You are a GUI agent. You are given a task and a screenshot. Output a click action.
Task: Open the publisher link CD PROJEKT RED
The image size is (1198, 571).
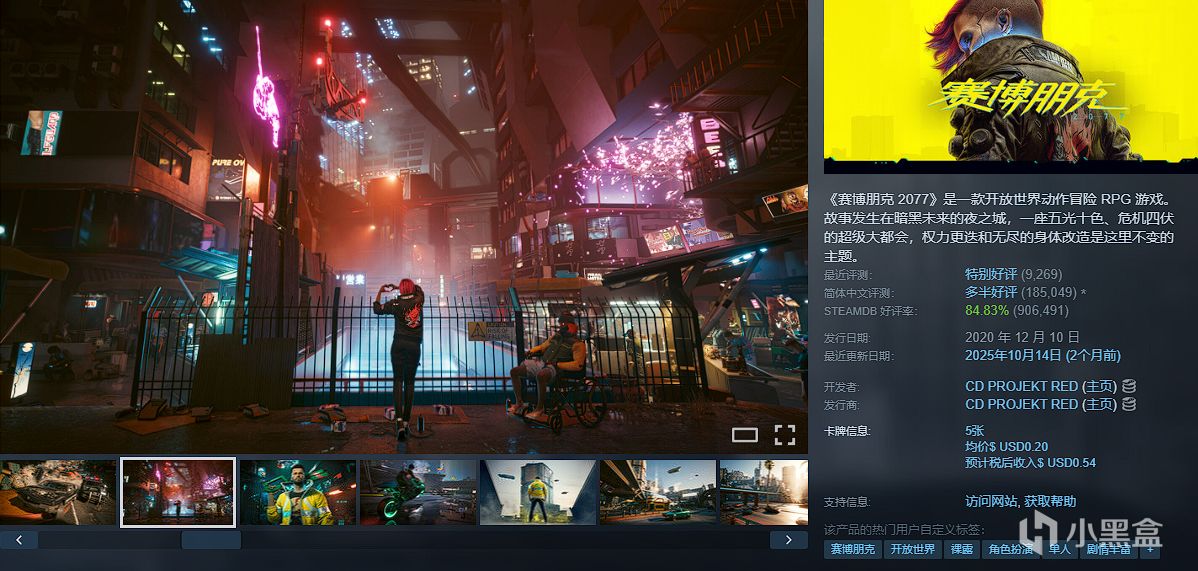click(1022, 404)
